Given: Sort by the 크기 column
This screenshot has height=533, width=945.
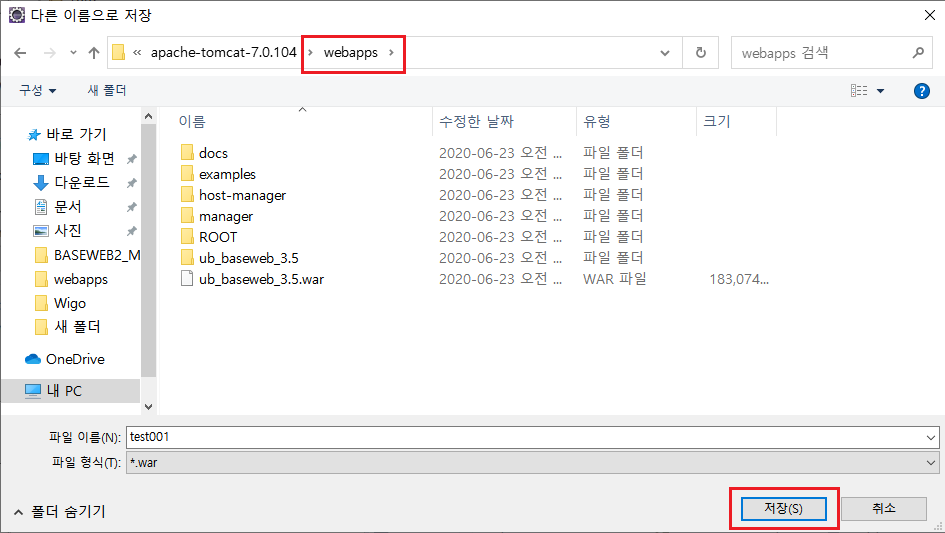Looking at the screenshot, I should pyautogui.click(x=717, y=122).
